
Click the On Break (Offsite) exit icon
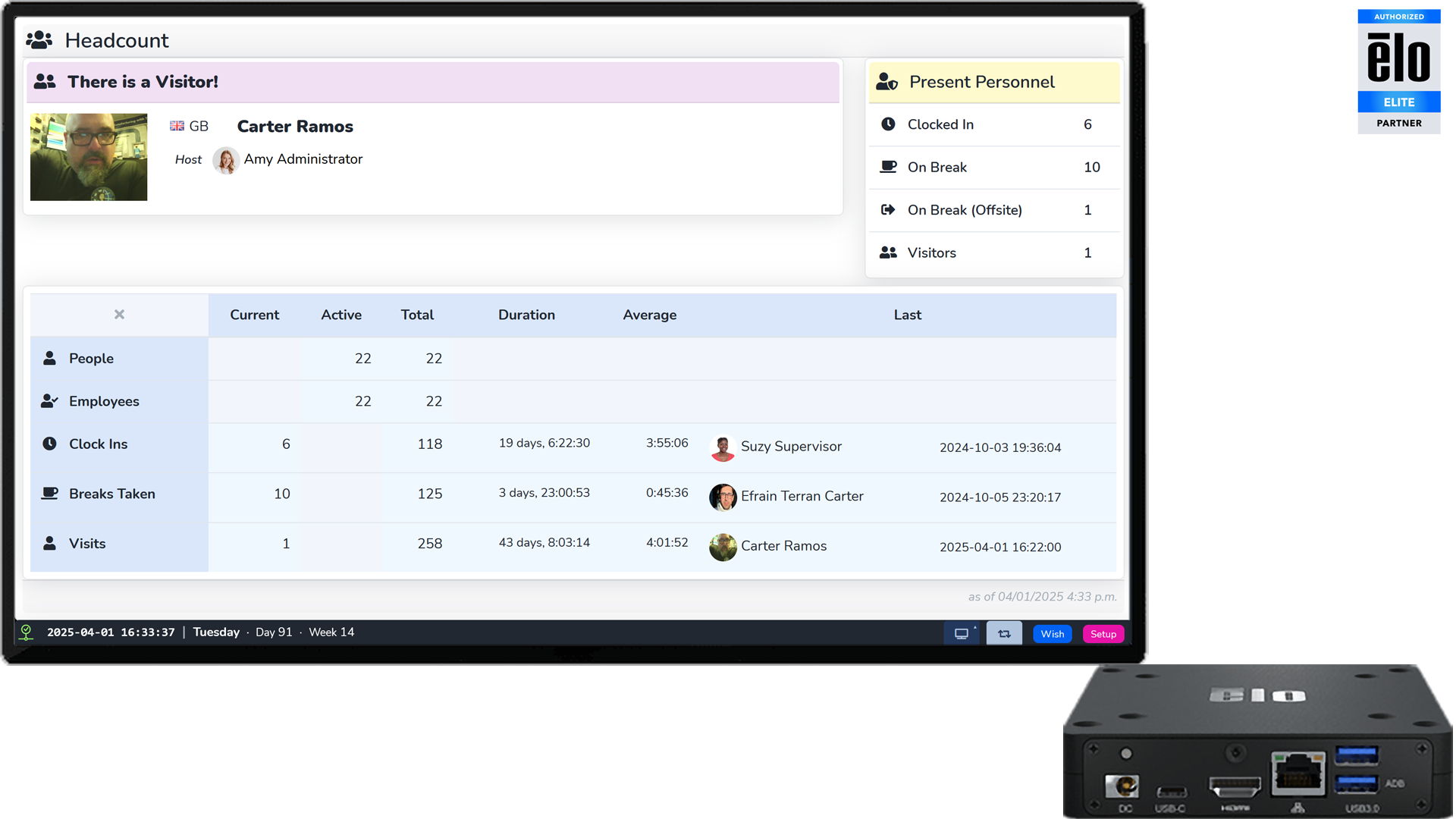pyautogui.click(x=888, y=210)
